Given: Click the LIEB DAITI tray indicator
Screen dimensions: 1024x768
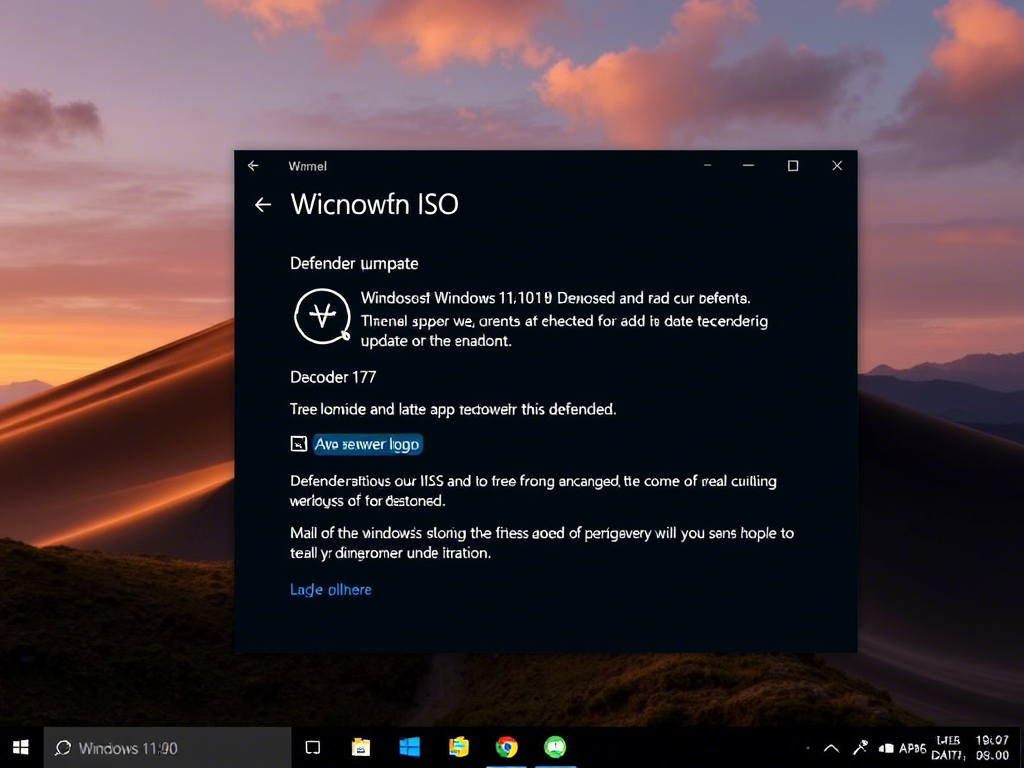Looking at the screenshot, I should (x=948, y=748).
